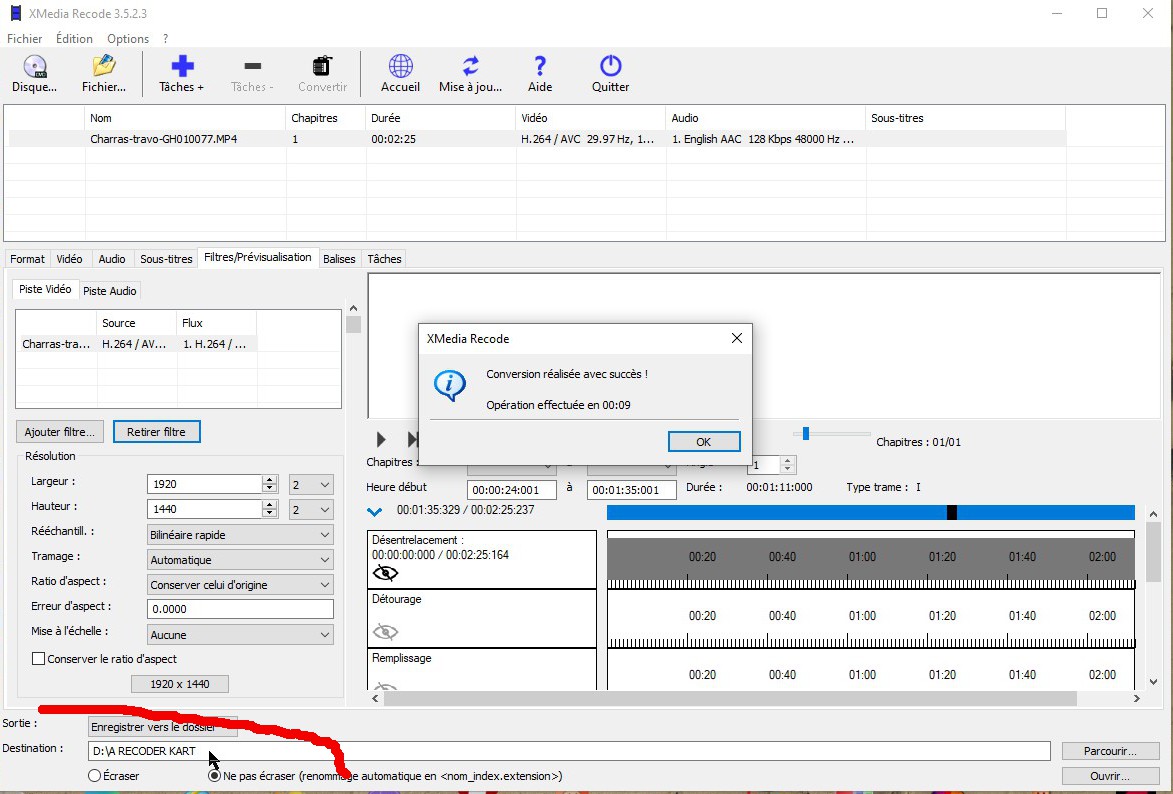The width and height of the screenshot is (1173, 794).
Task: Select the Piste Audio sub-tab
Action: (x=109, y=291)
